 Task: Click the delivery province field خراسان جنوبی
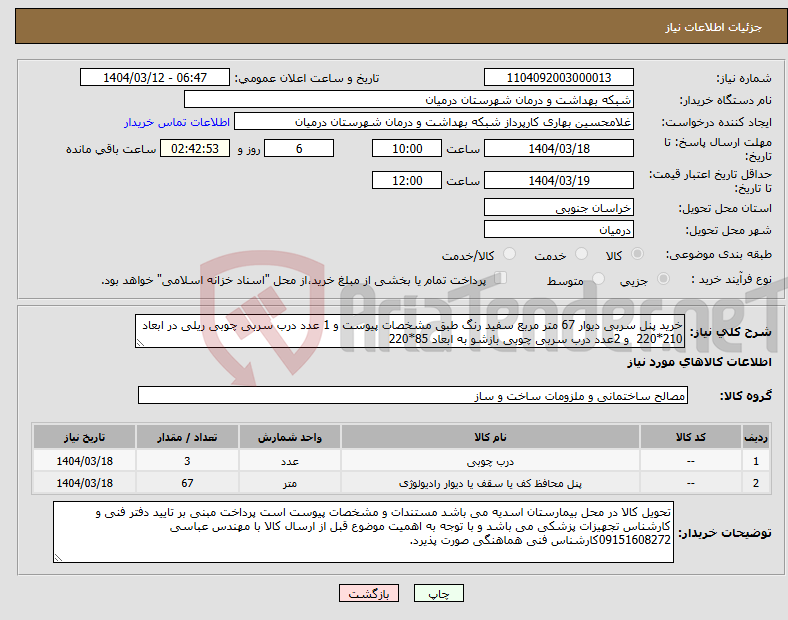pyautogui.click(x=558, y=208)
